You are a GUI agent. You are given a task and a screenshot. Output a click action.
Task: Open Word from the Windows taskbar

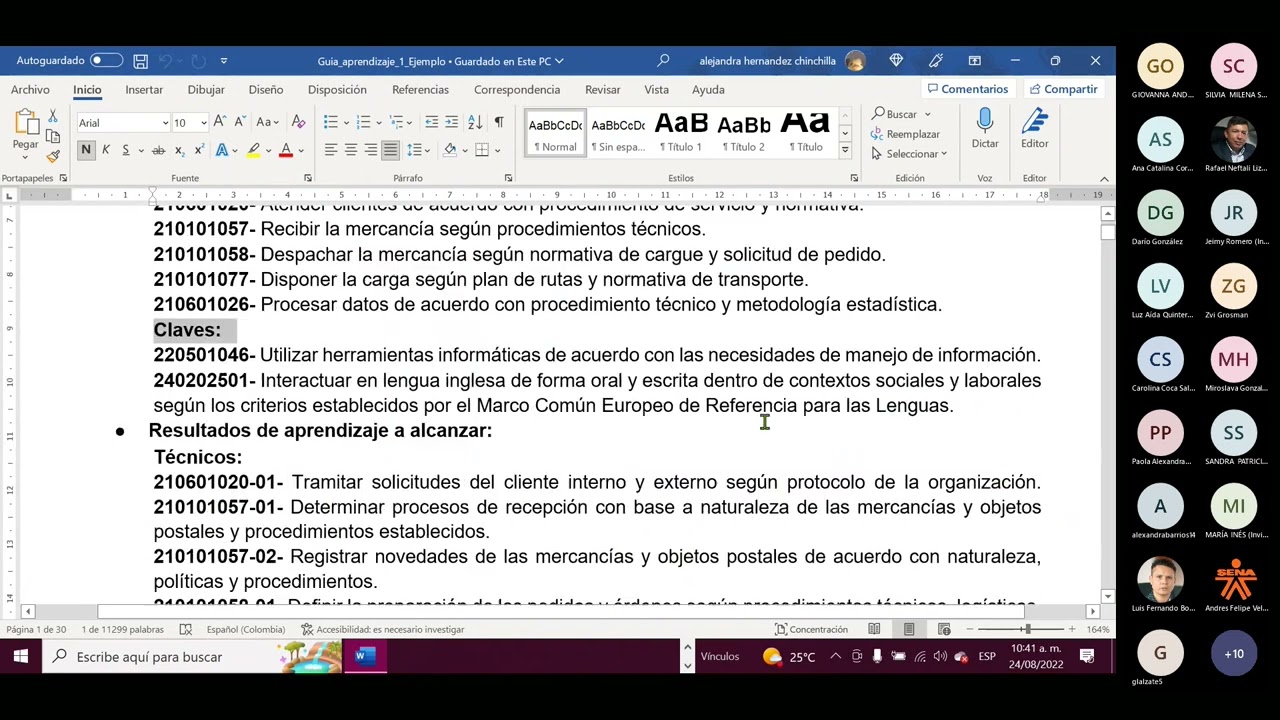coord(365,657)
